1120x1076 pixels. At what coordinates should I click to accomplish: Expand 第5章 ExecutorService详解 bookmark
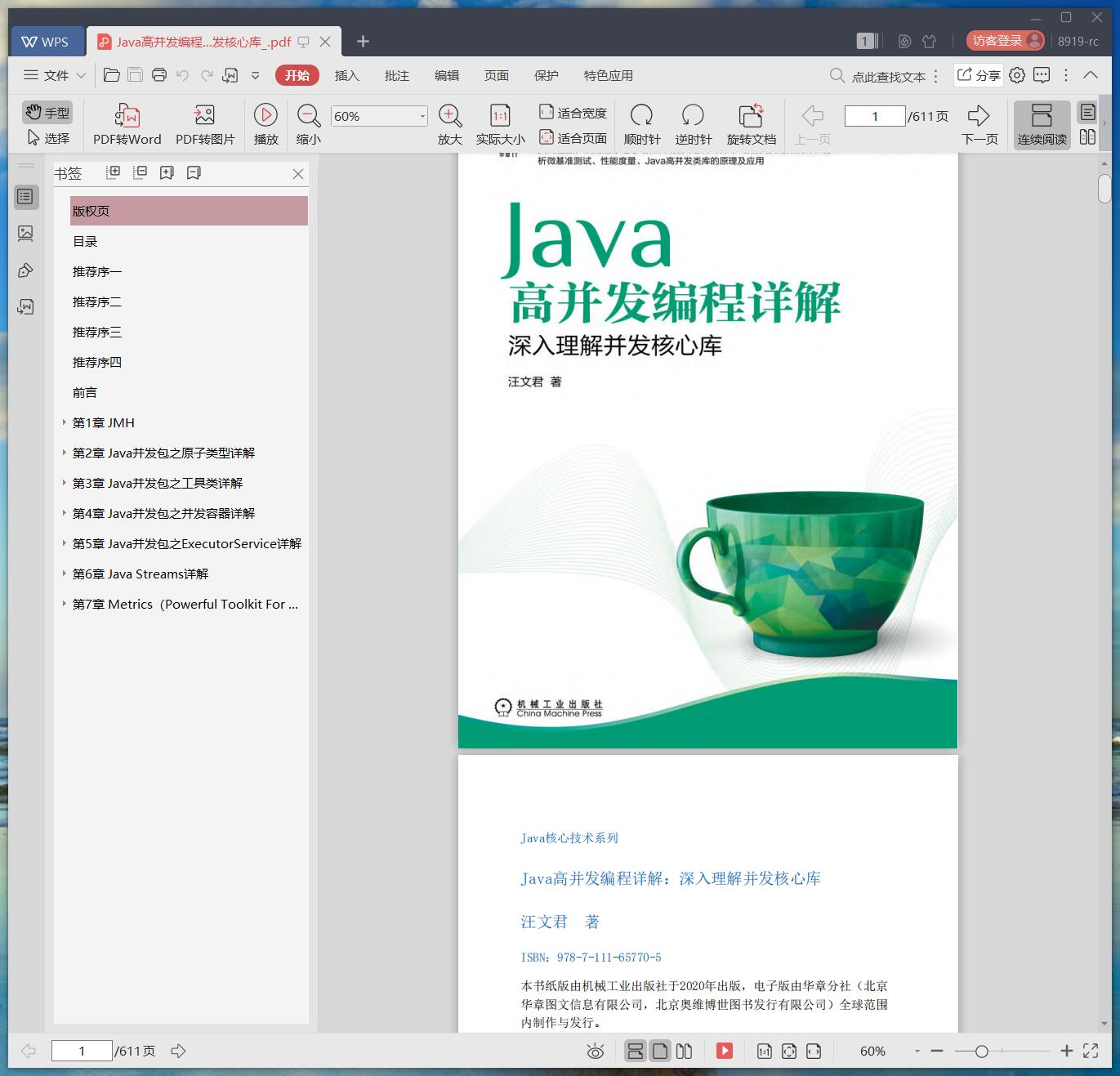(64, 543)
